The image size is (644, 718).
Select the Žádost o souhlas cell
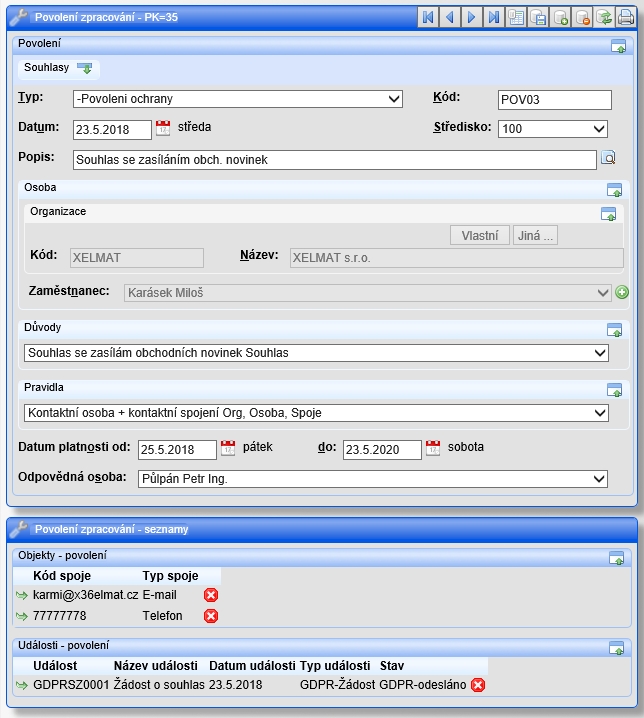tap(159, 685)
